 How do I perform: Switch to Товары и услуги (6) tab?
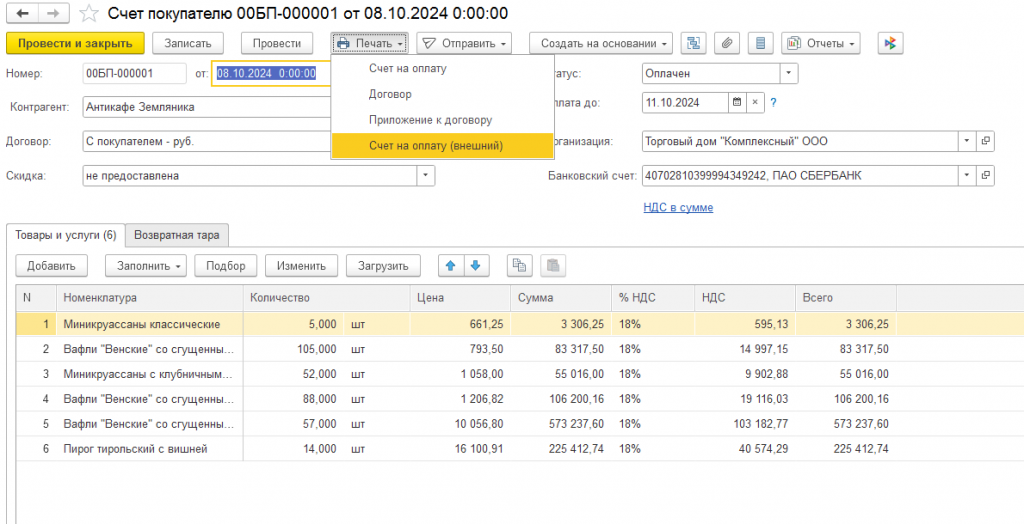coord(66,235)
